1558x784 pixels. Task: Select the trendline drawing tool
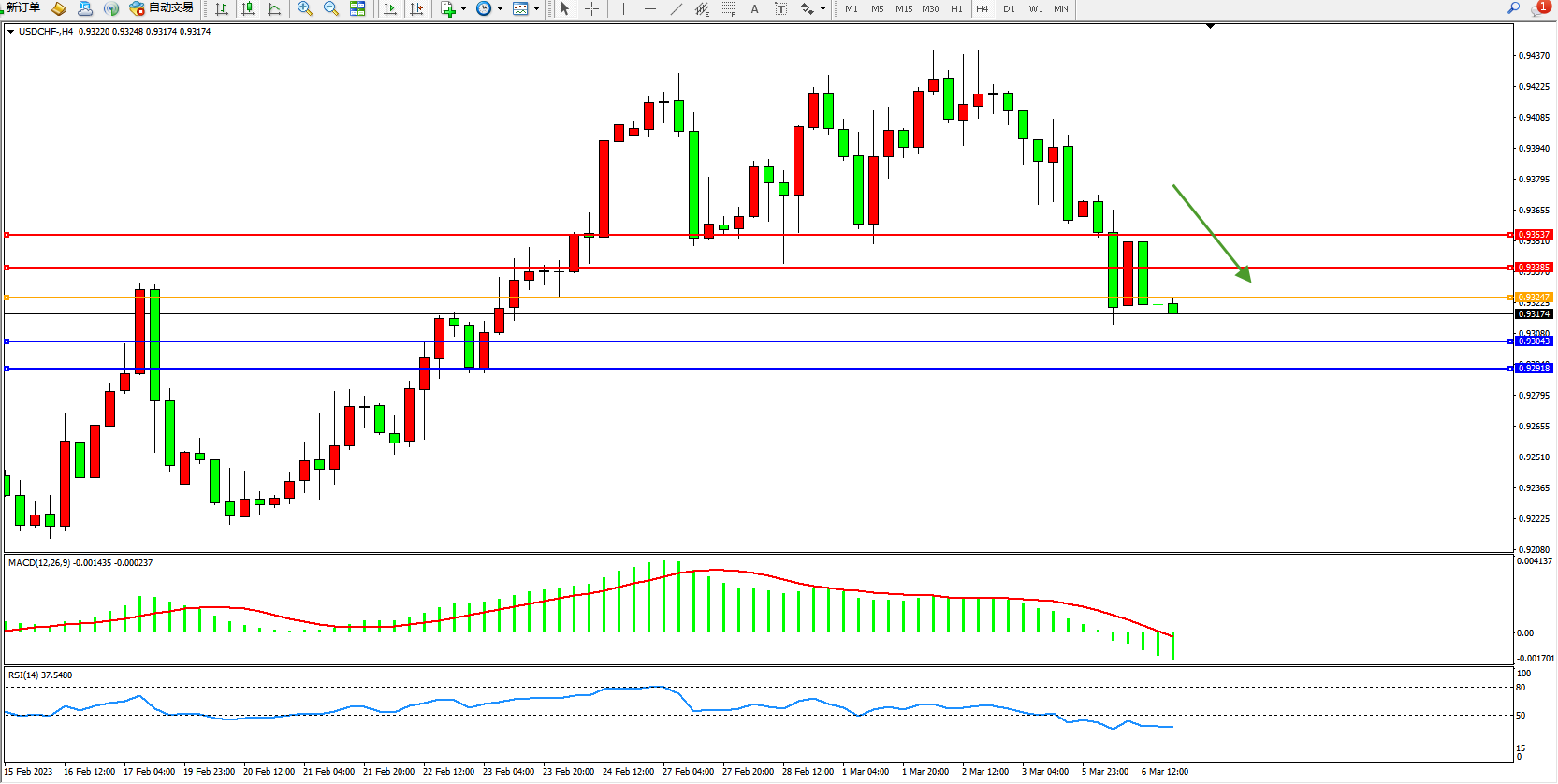[x=677, y=8]
